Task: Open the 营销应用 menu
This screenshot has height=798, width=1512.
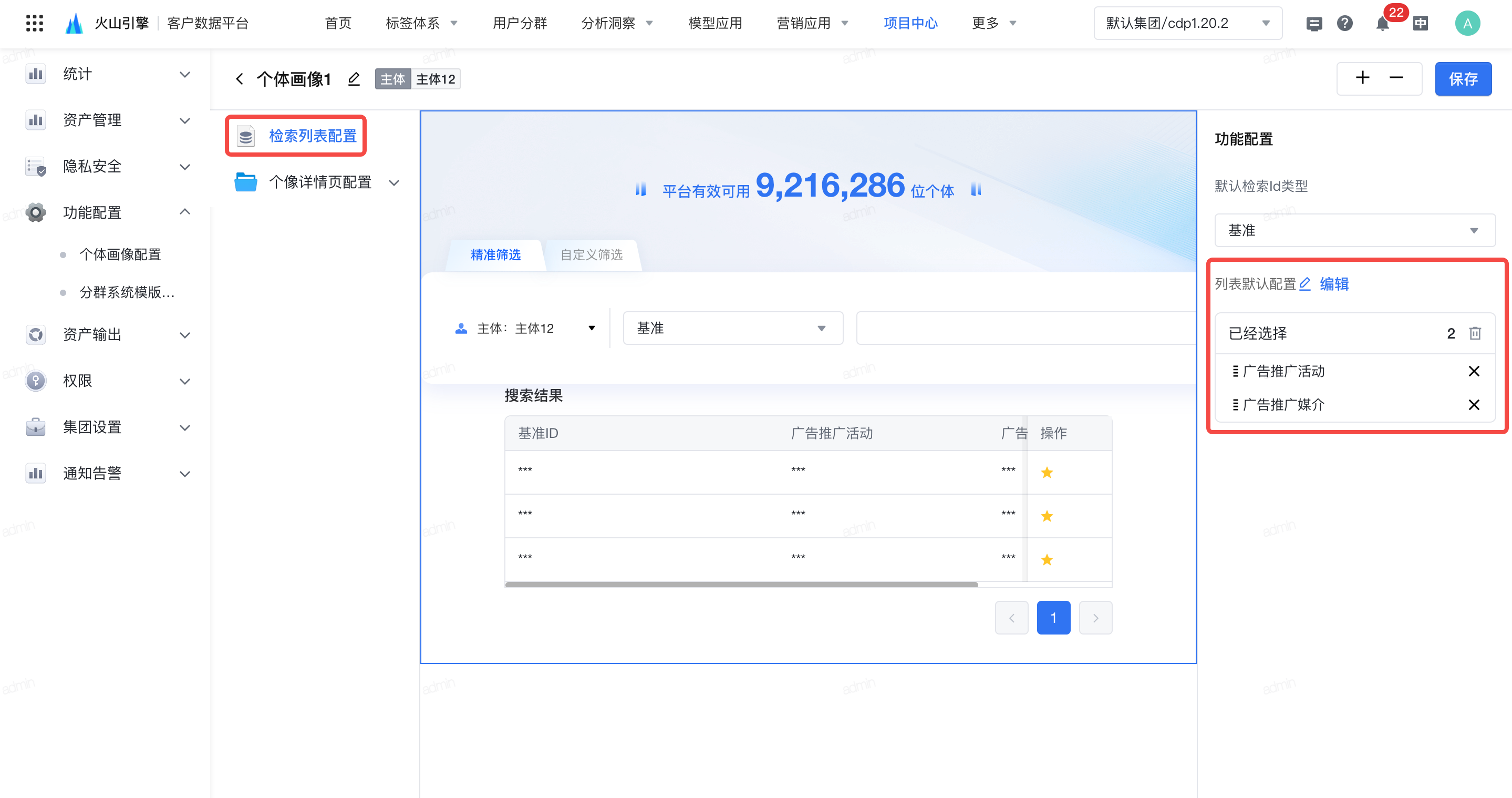Action: pyautogui.click(x=812, y=24)
